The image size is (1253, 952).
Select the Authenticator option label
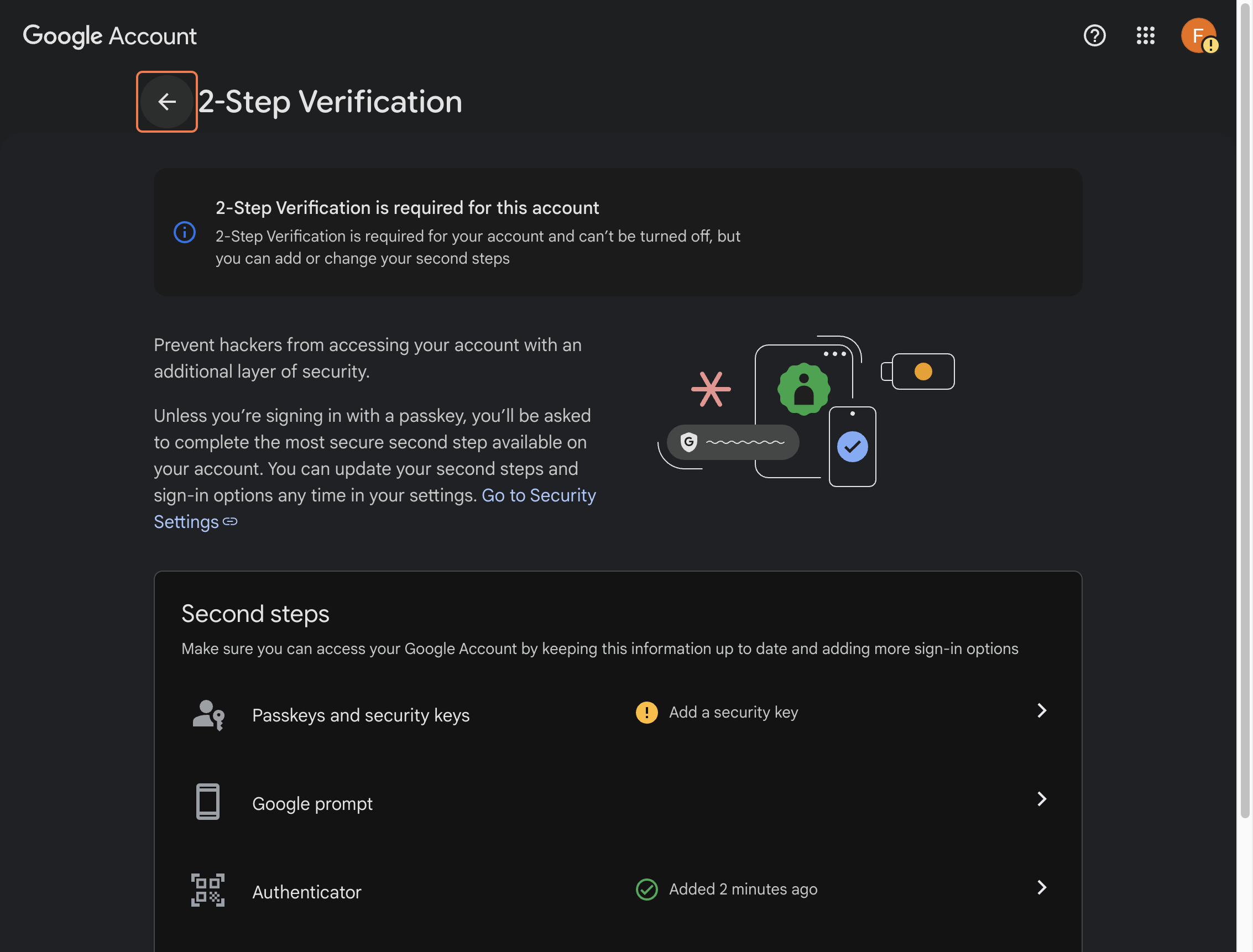pyautogui.click(x=306, y=892)
